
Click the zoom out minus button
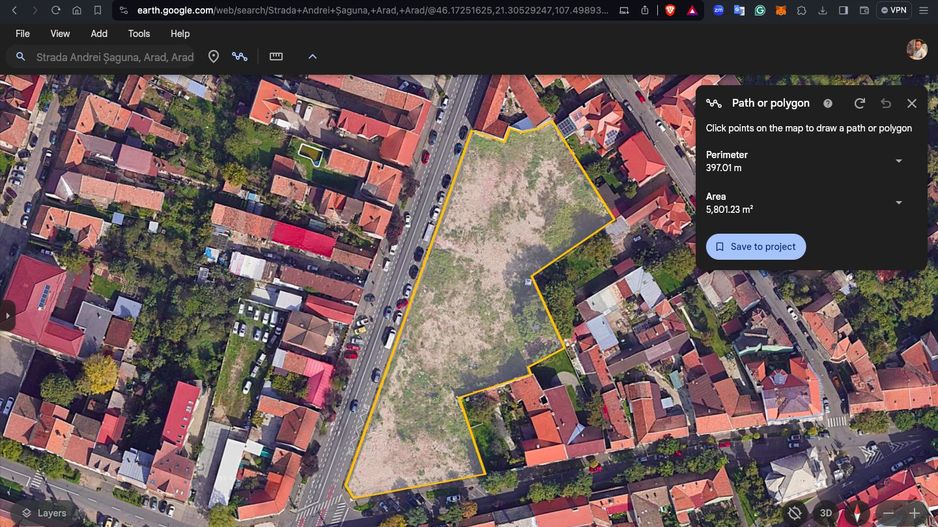887,513
